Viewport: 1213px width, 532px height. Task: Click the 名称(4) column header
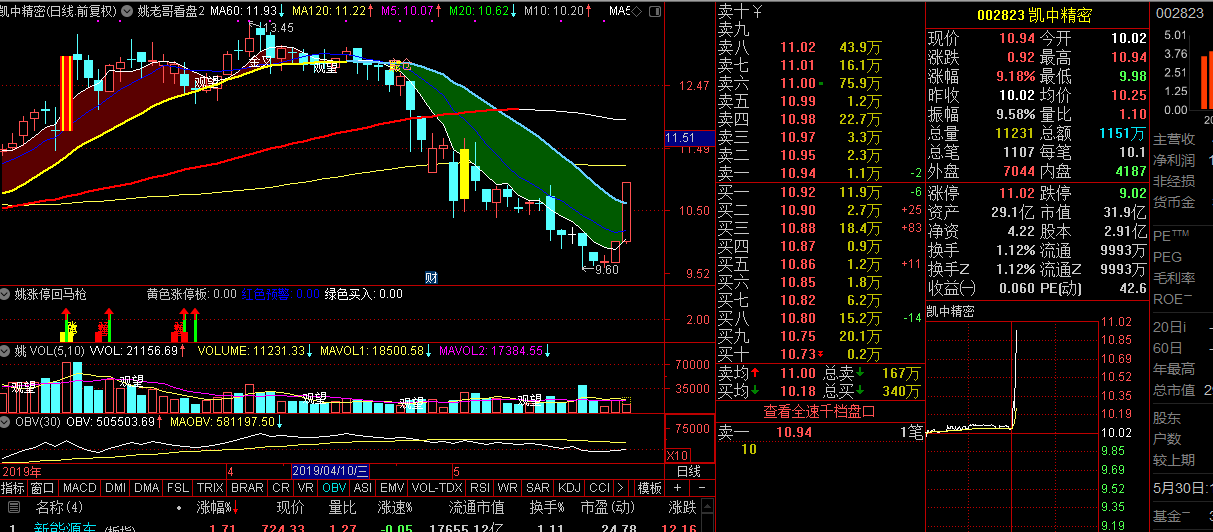click(x=59, y=507)
